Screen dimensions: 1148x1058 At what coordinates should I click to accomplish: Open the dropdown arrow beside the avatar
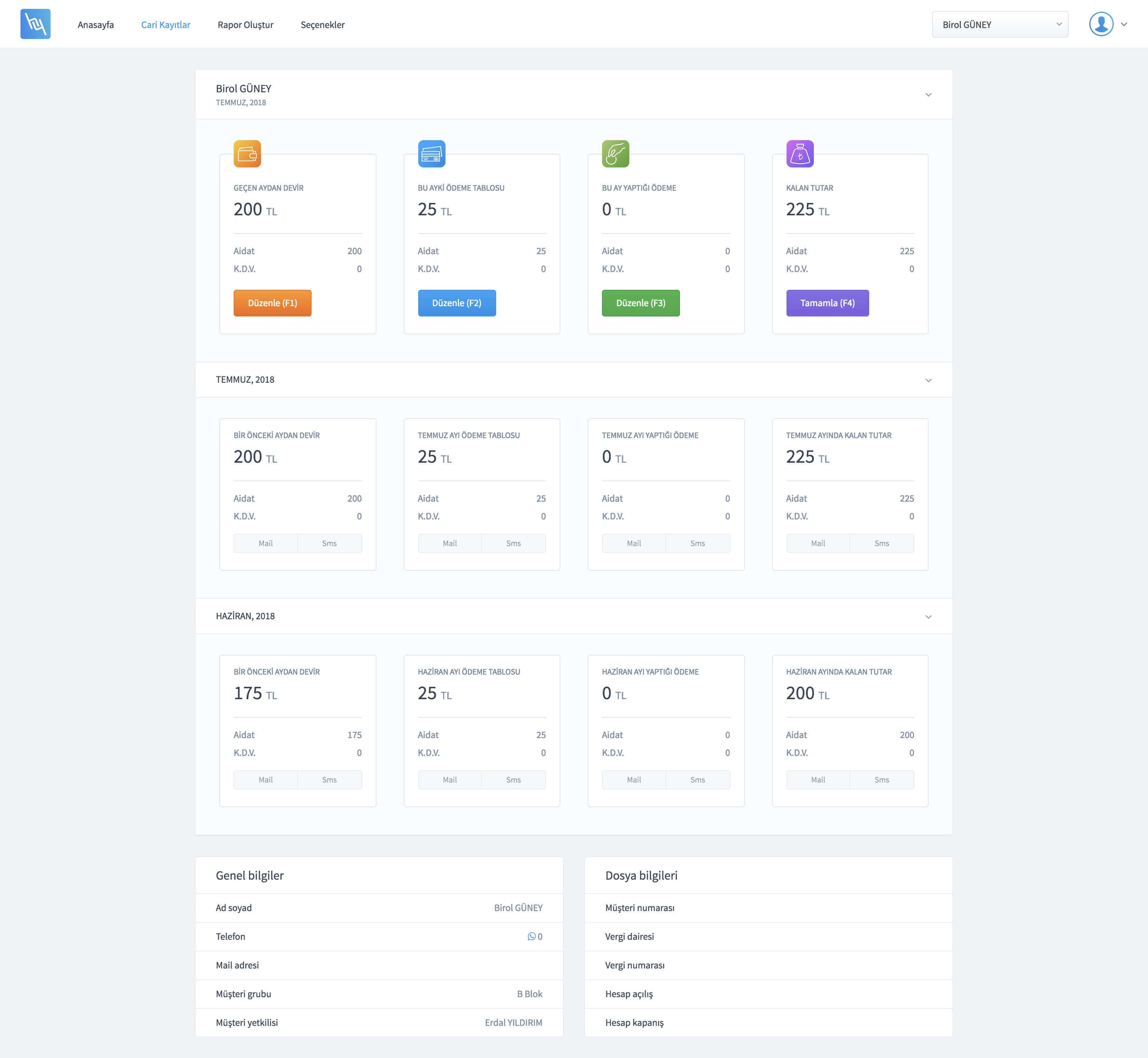[x=1124, y=24]
